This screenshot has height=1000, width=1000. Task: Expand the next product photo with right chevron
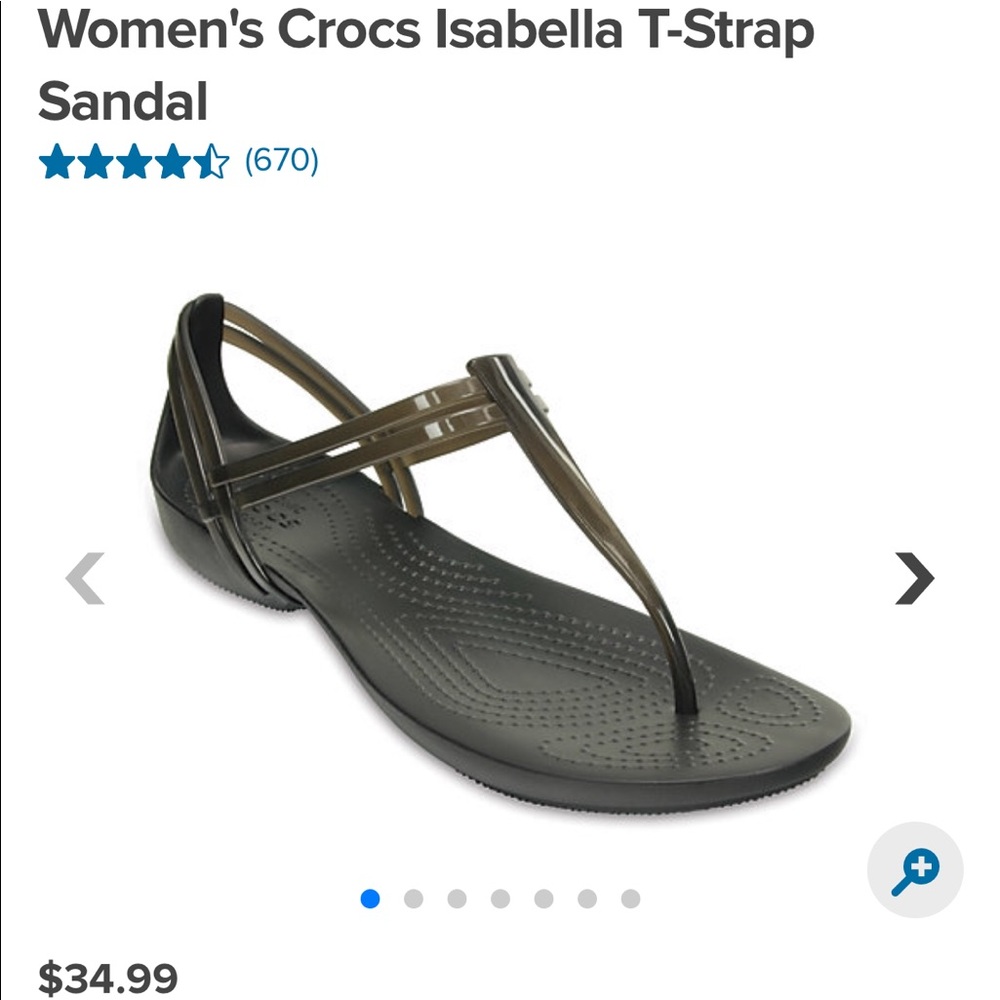[913, 578]
